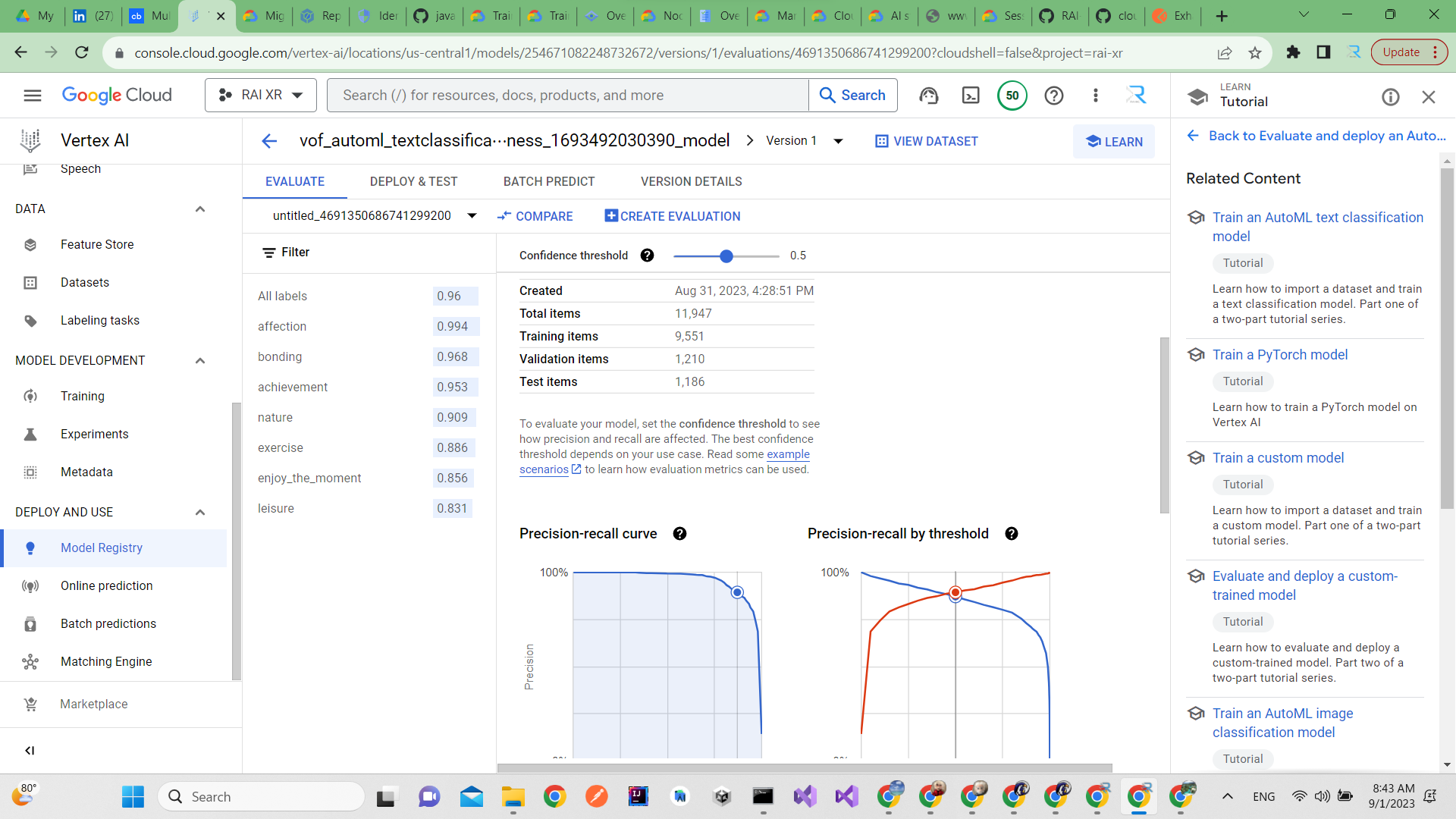
Task: Select the affection label filter
Action: point(282,326)
